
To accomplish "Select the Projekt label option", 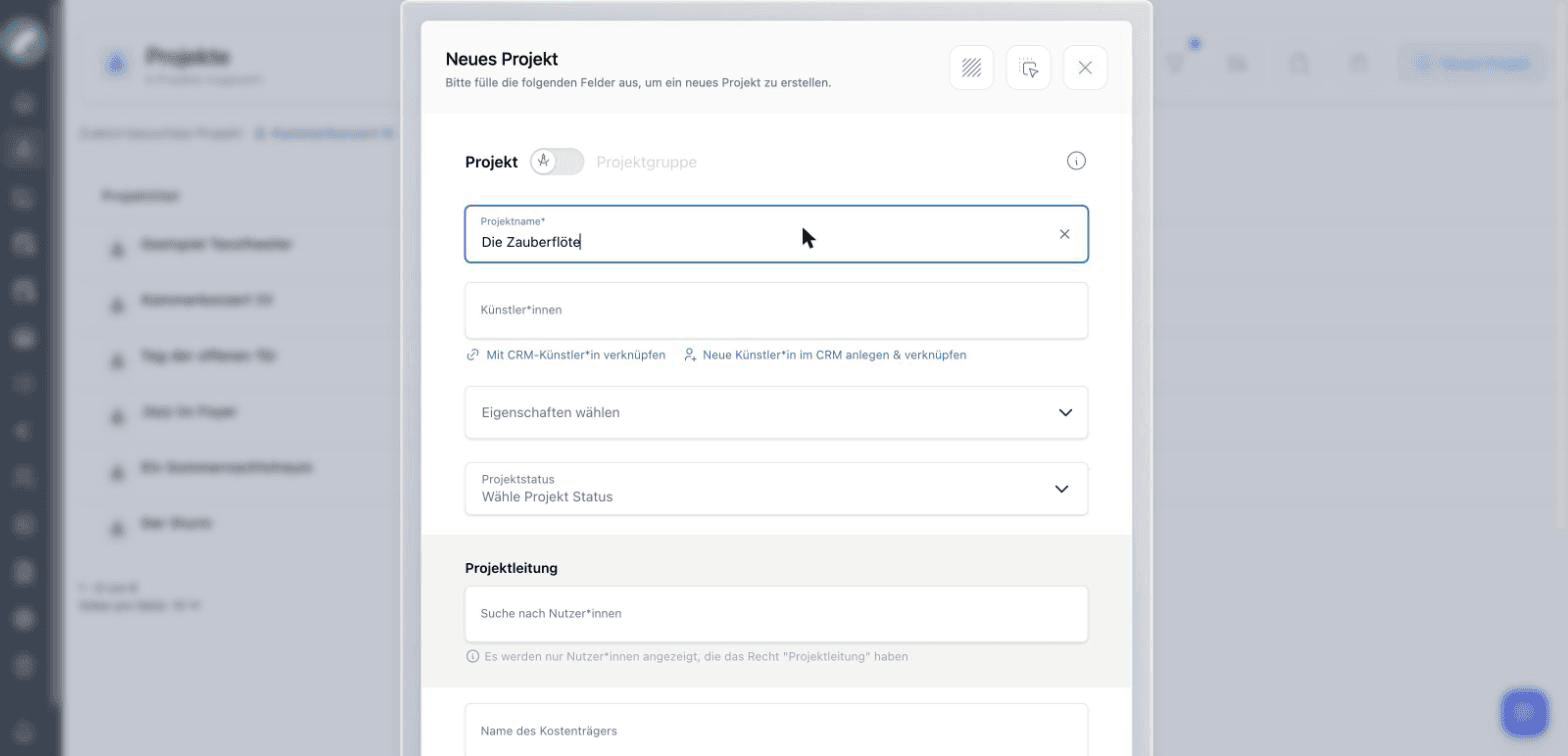I will pyautogui.click(x=491, y=162).
